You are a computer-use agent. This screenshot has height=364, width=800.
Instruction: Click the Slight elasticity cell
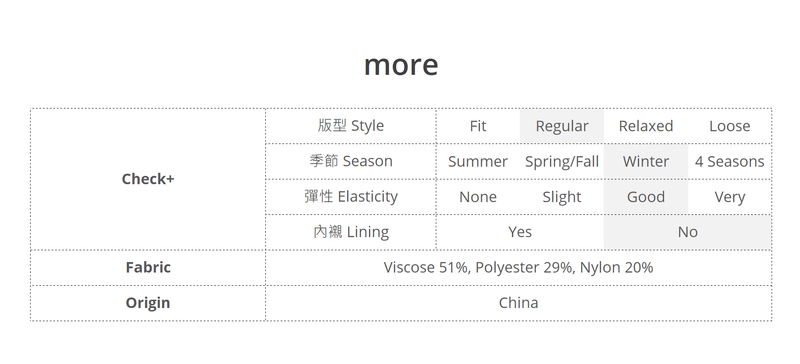coord(562,197)
